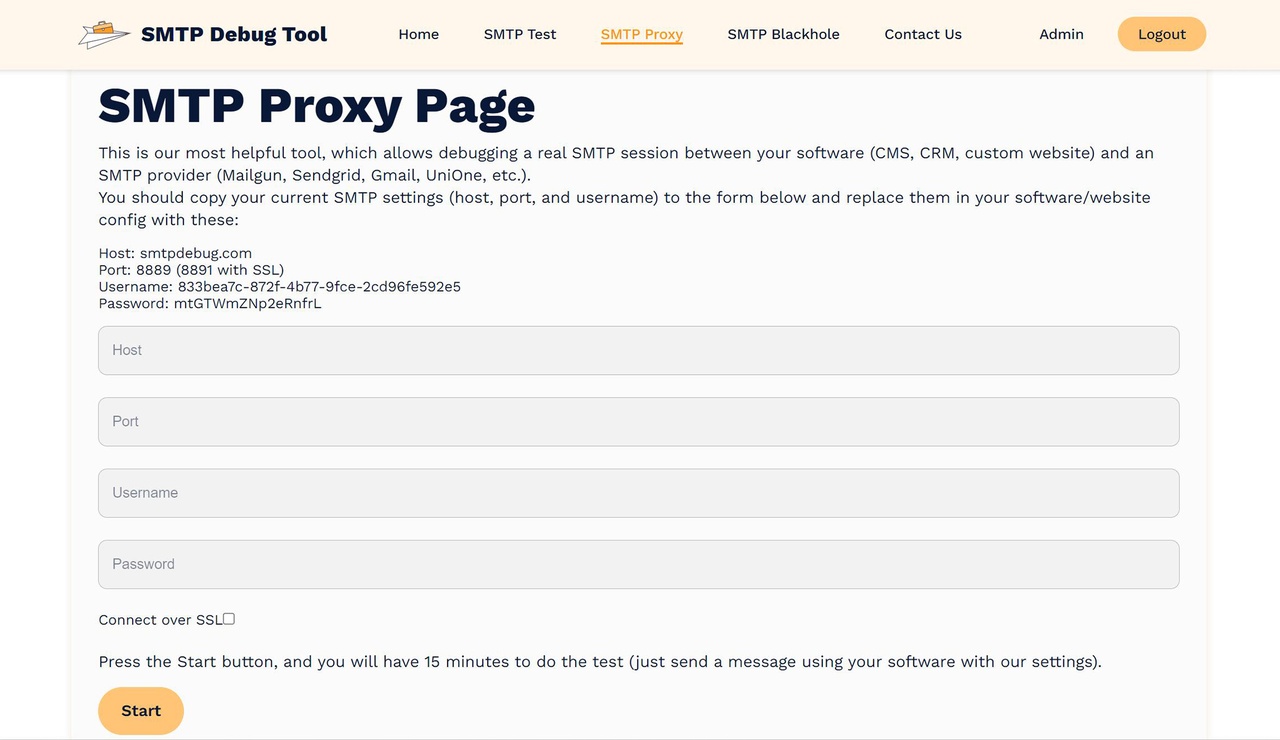Enable the Connect over SSL checkbox

click(x=228, y=618)
